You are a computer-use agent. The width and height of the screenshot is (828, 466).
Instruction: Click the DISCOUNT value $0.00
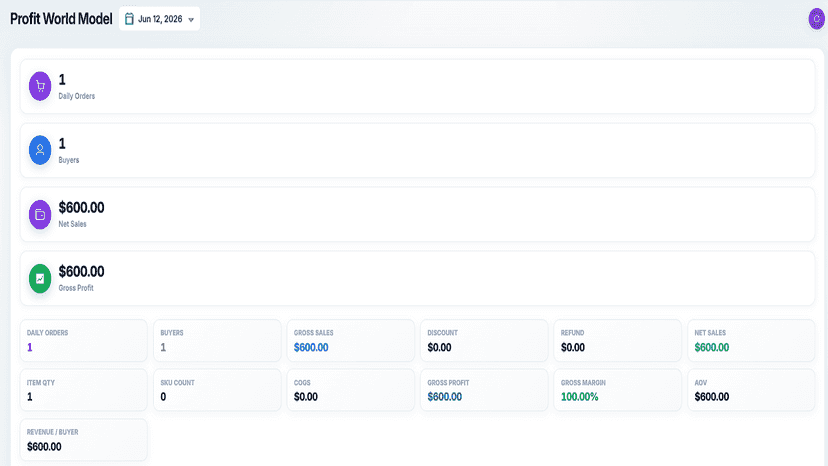click(439, 348)
